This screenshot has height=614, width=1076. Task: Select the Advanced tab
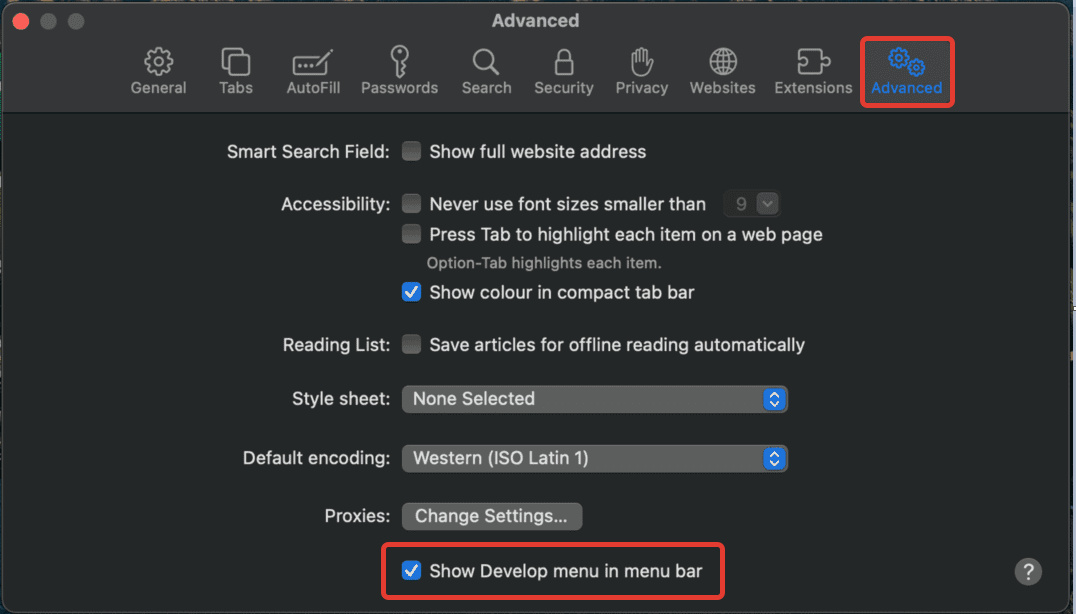907,71
